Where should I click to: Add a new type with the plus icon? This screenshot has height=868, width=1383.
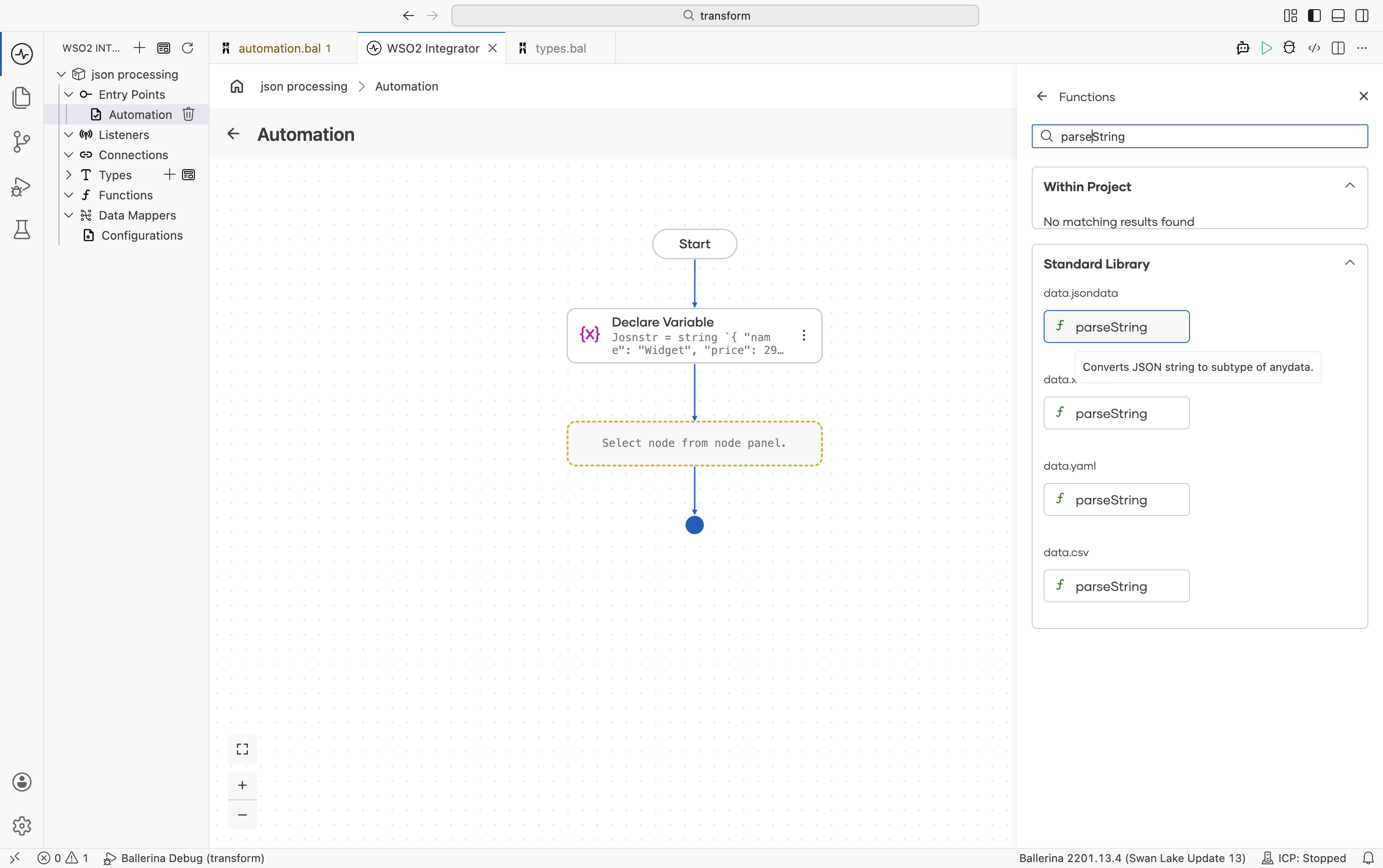pos(169,175)
